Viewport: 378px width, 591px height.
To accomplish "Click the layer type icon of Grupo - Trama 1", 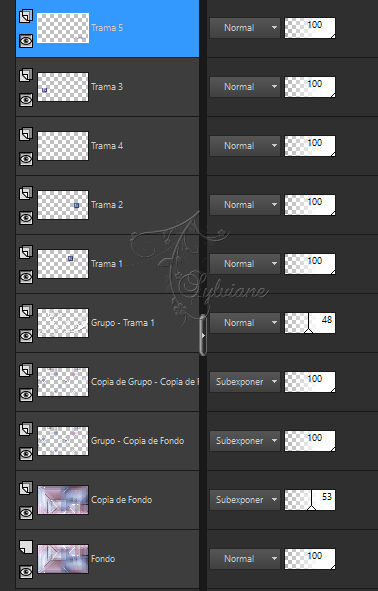I will point(26,311).
